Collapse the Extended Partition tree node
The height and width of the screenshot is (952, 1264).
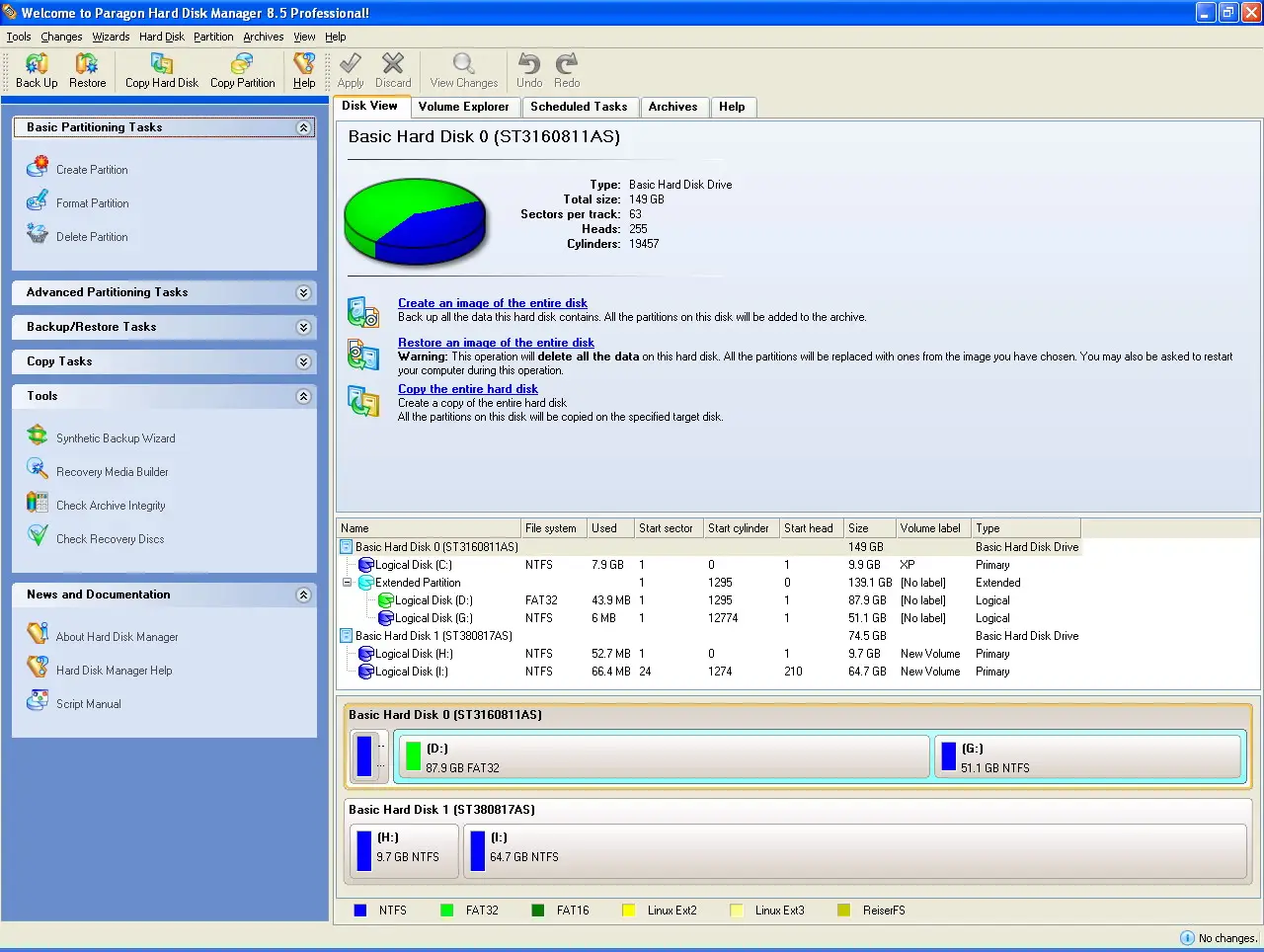347,583
